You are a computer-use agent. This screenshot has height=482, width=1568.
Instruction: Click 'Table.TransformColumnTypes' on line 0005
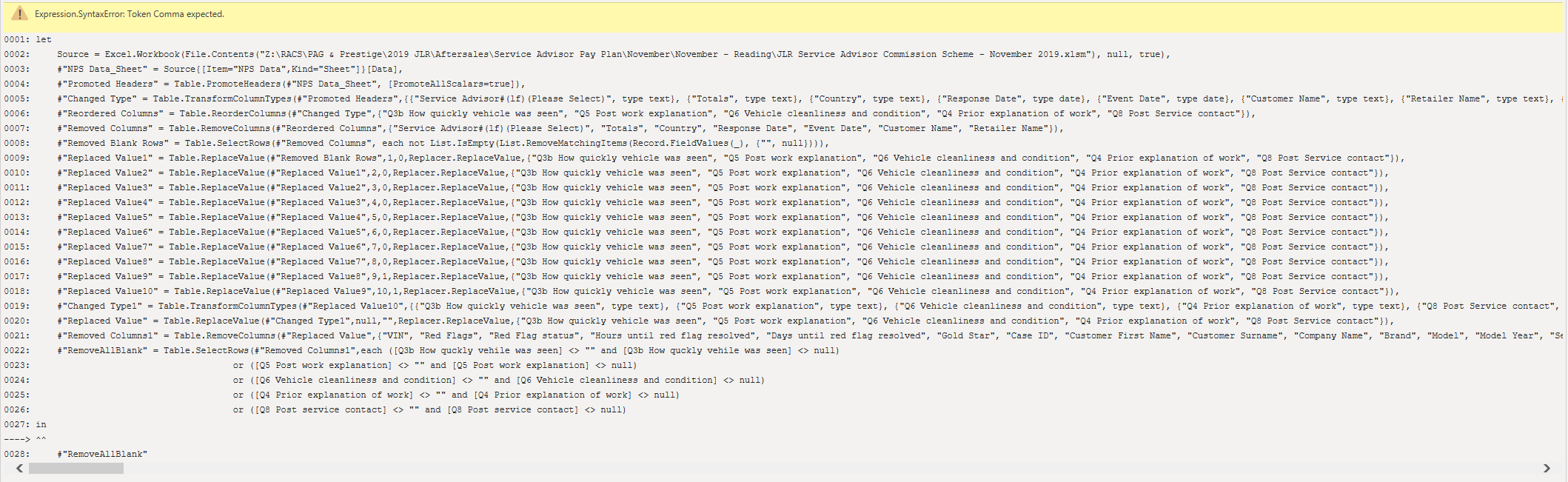coord(222,98)
